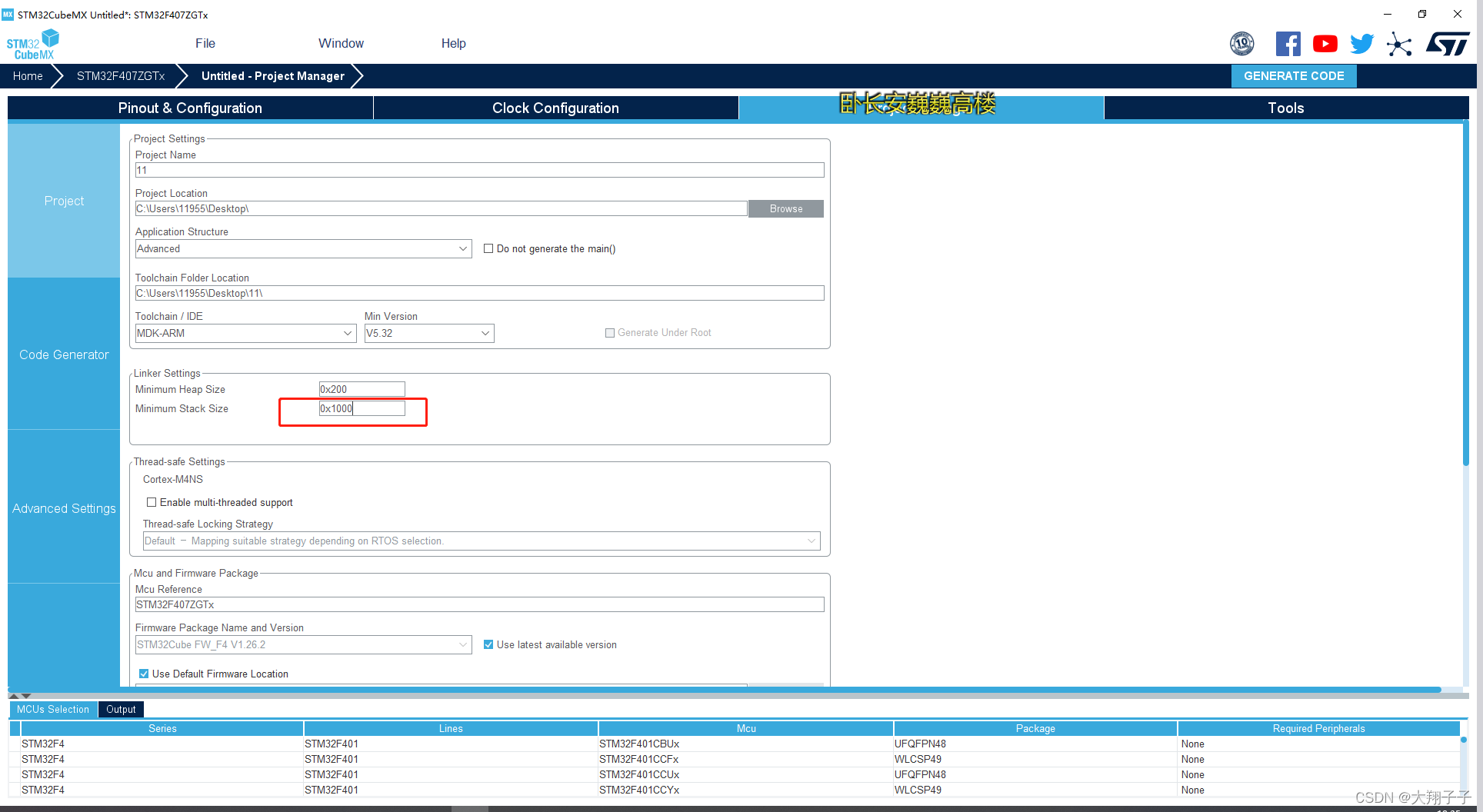Sort by Series column header
Viewport: 1483px width, 812px height.
pyautogui.click(x=162, y=728)
